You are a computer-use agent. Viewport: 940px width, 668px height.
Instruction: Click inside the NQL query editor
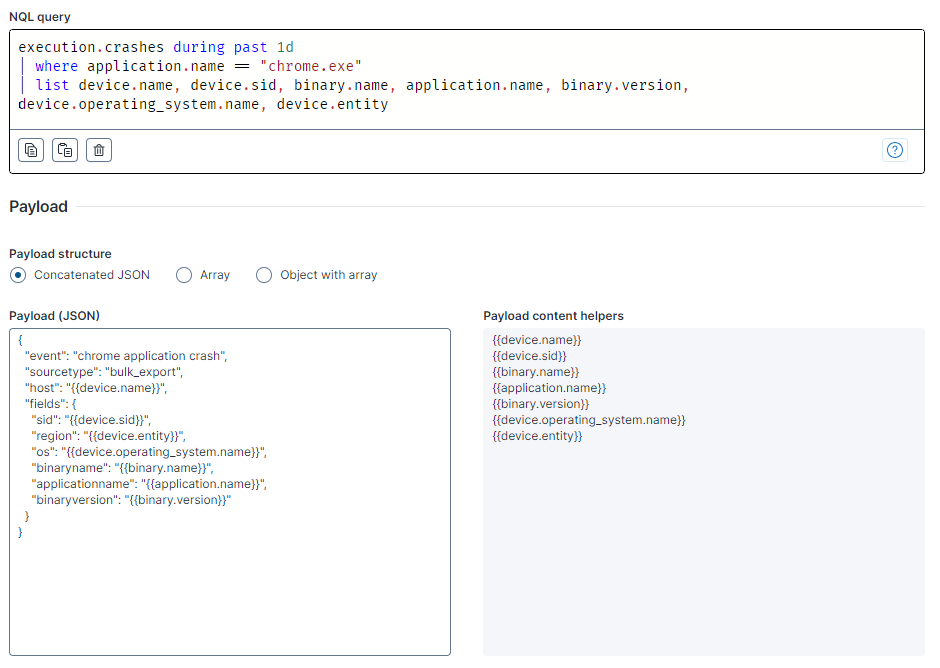pyautogui.click(x=467, y=79)
